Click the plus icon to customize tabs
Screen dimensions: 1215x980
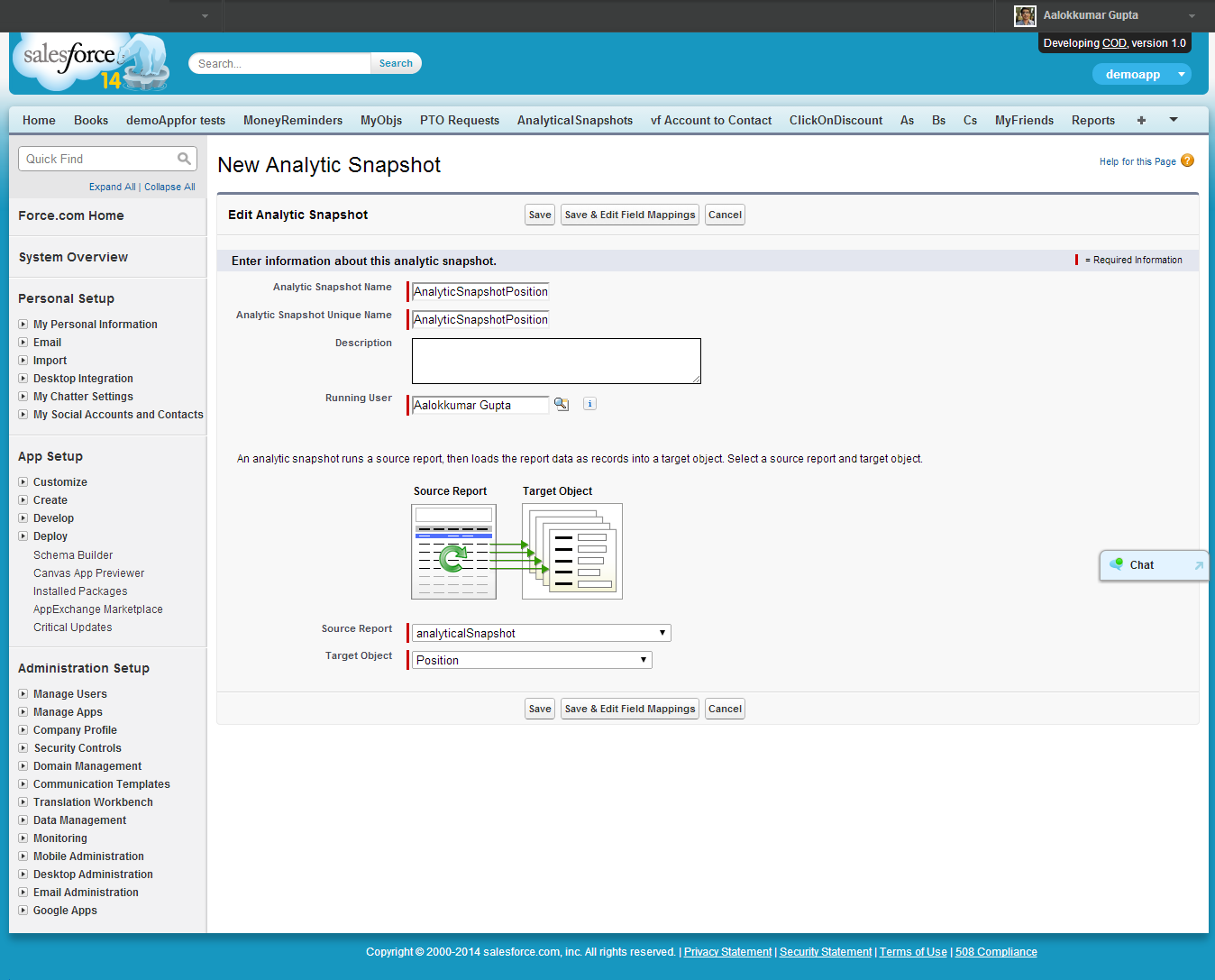(x=1141, y=119)
